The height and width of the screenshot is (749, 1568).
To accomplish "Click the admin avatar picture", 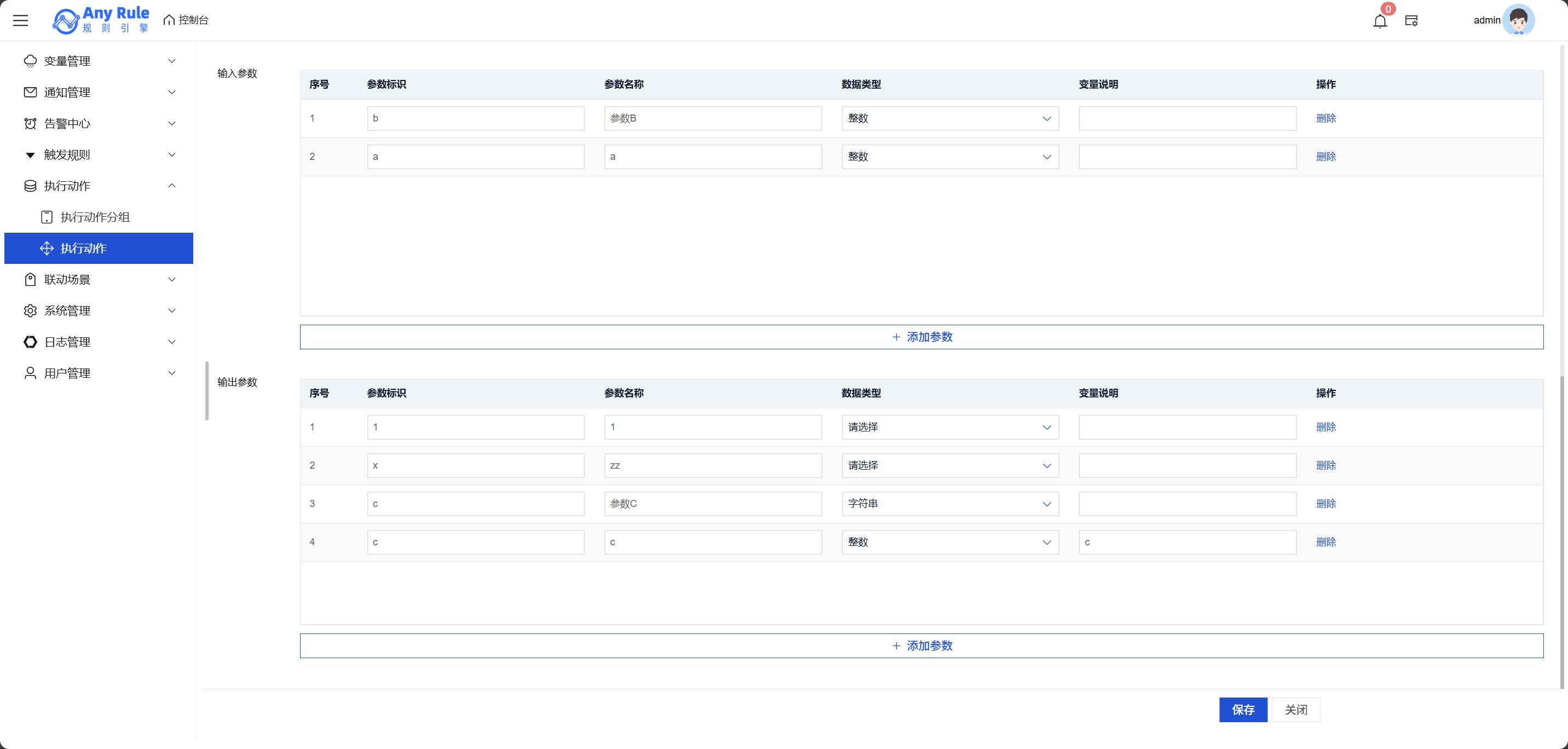I will 1518,21.
